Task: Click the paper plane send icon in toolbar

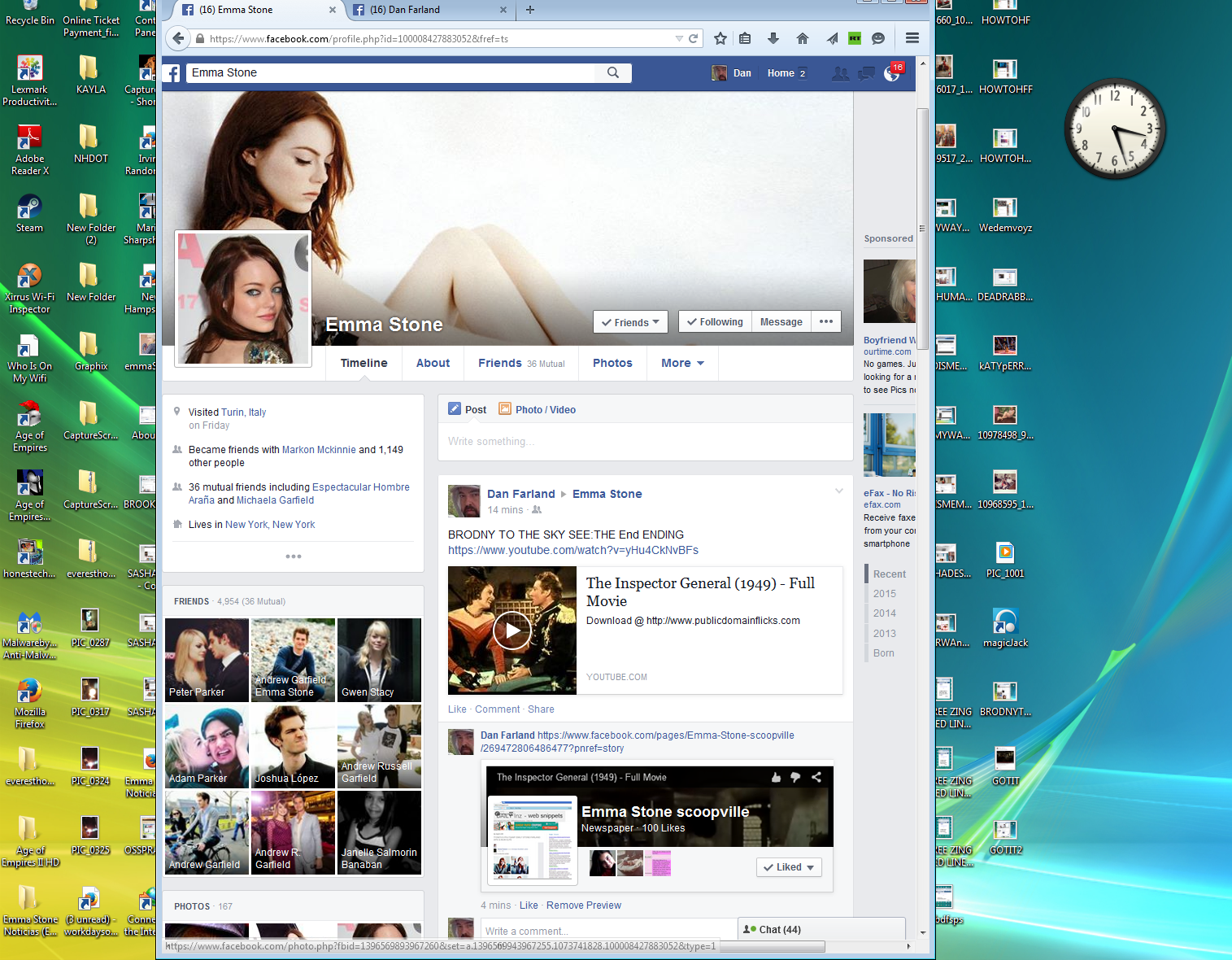Action: (832, 38)
